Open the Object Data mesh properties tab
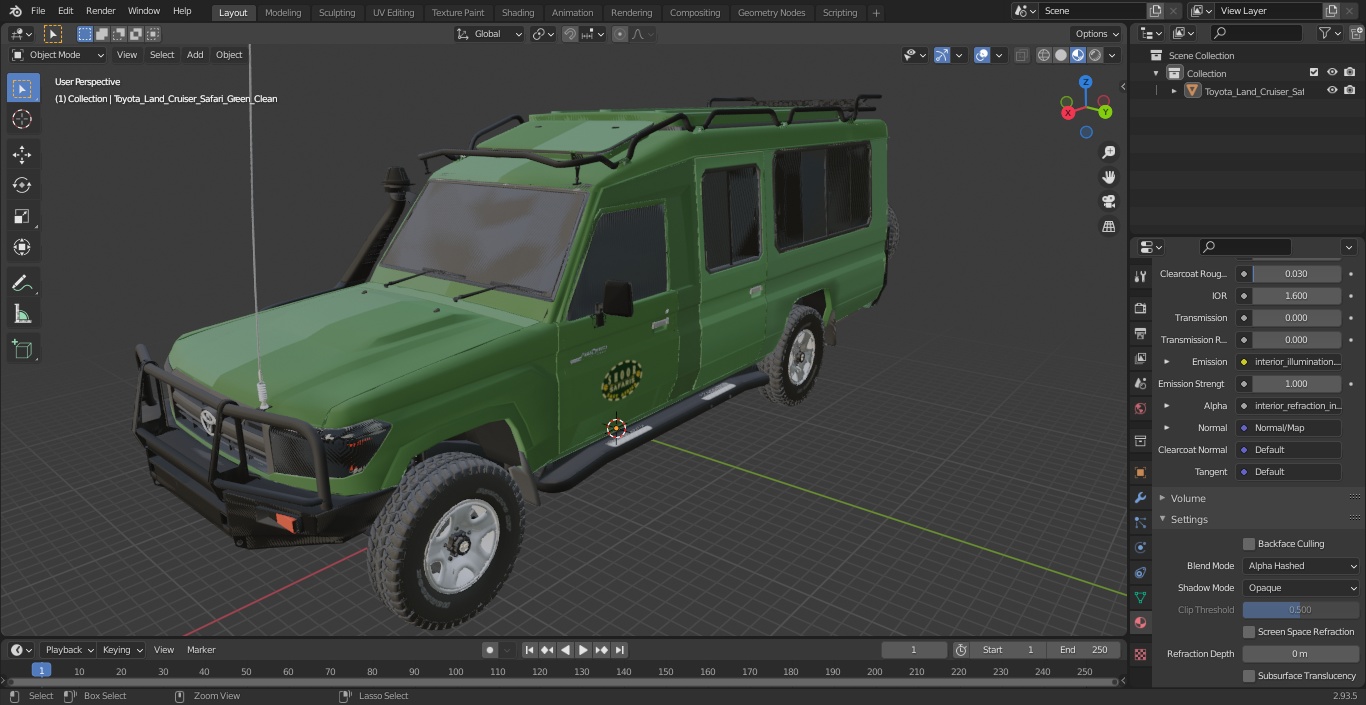 [x=1140, y=597]
